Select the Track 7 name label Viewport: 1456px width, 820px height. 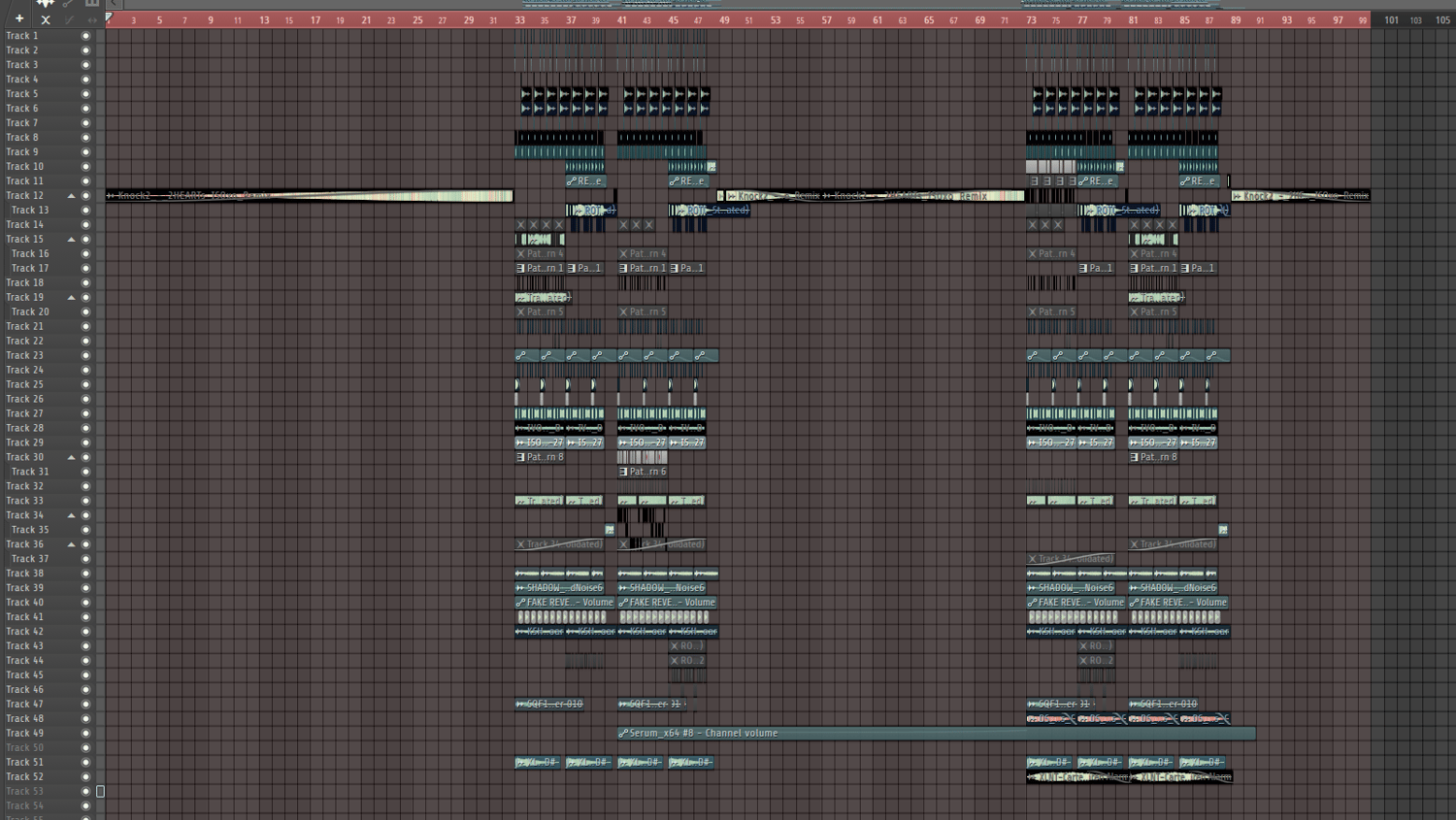(x=22, y=123)
